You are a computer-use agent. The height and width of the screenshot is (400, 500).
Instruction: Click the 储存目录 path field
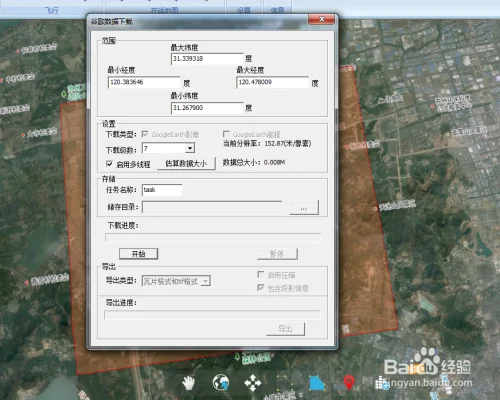212,207
